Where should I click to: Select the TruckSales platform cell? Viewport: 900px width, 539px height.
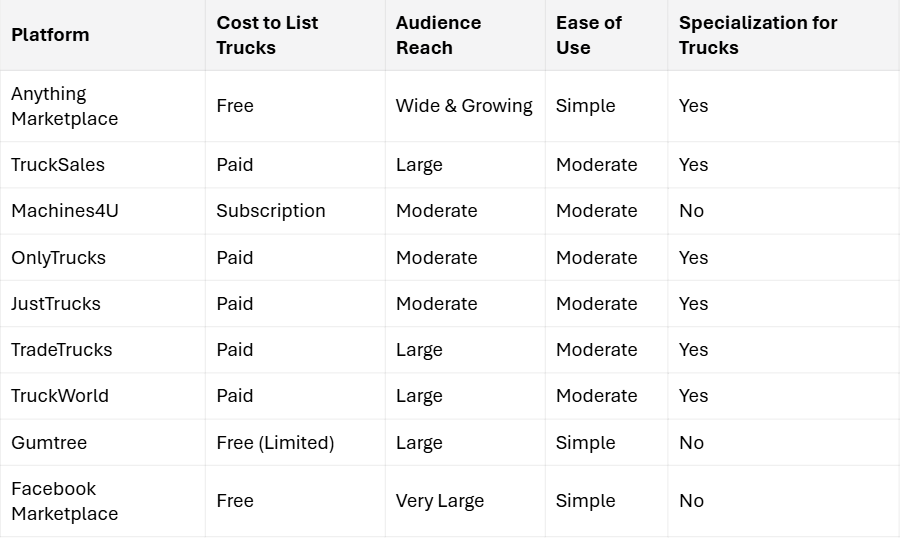[58, 165]
